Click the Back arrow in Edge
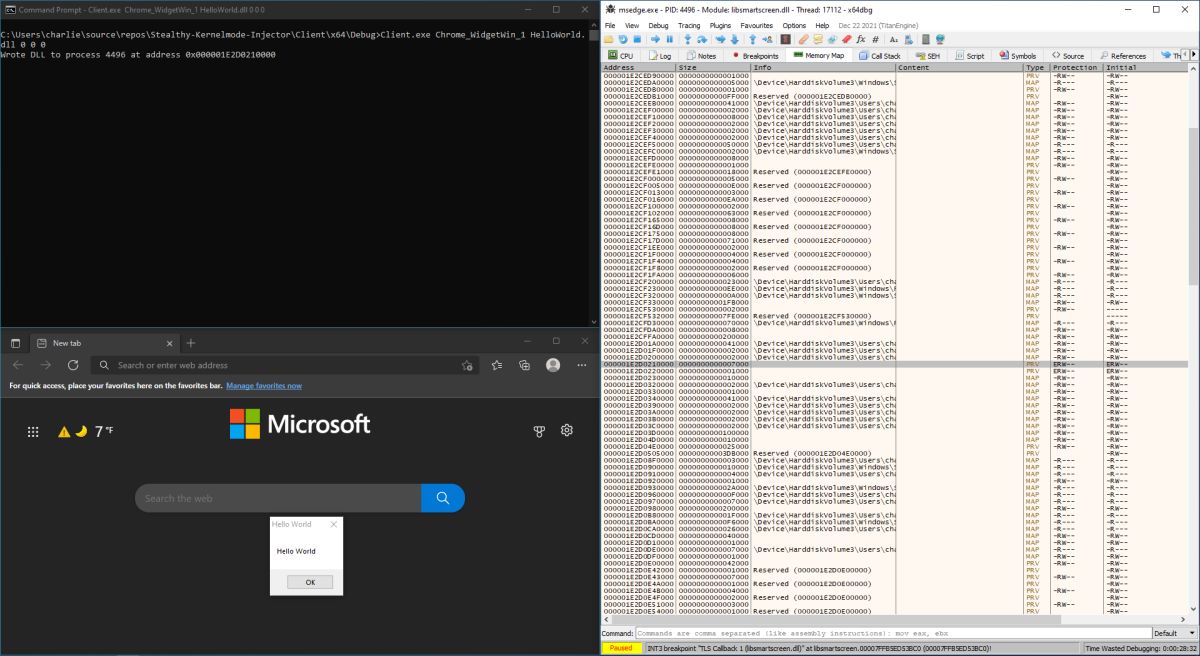Viewport: 1200px width, 656px height. (x=17, y=365)
